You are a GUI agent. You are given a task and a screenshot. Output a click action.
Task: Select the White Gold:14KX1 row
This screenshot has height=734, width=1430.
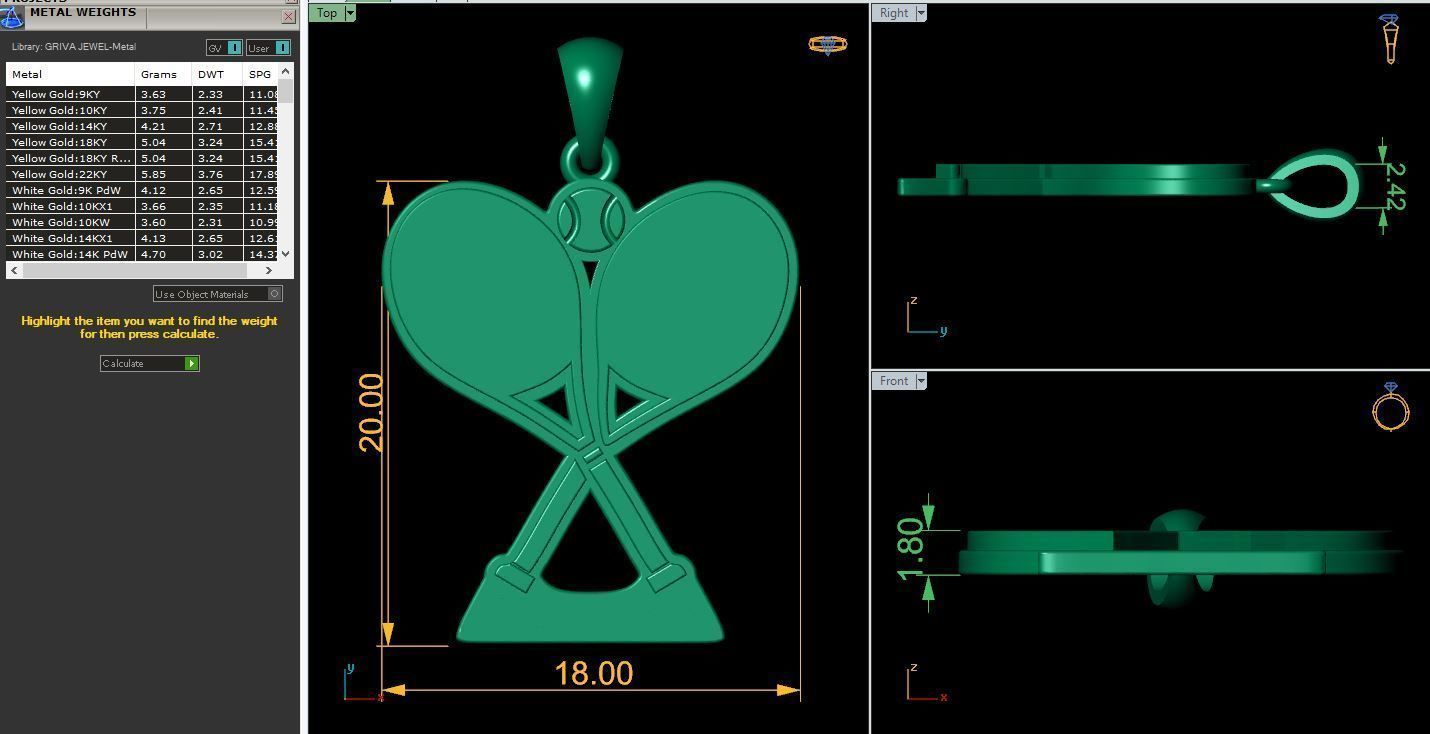tap(143, 238)
